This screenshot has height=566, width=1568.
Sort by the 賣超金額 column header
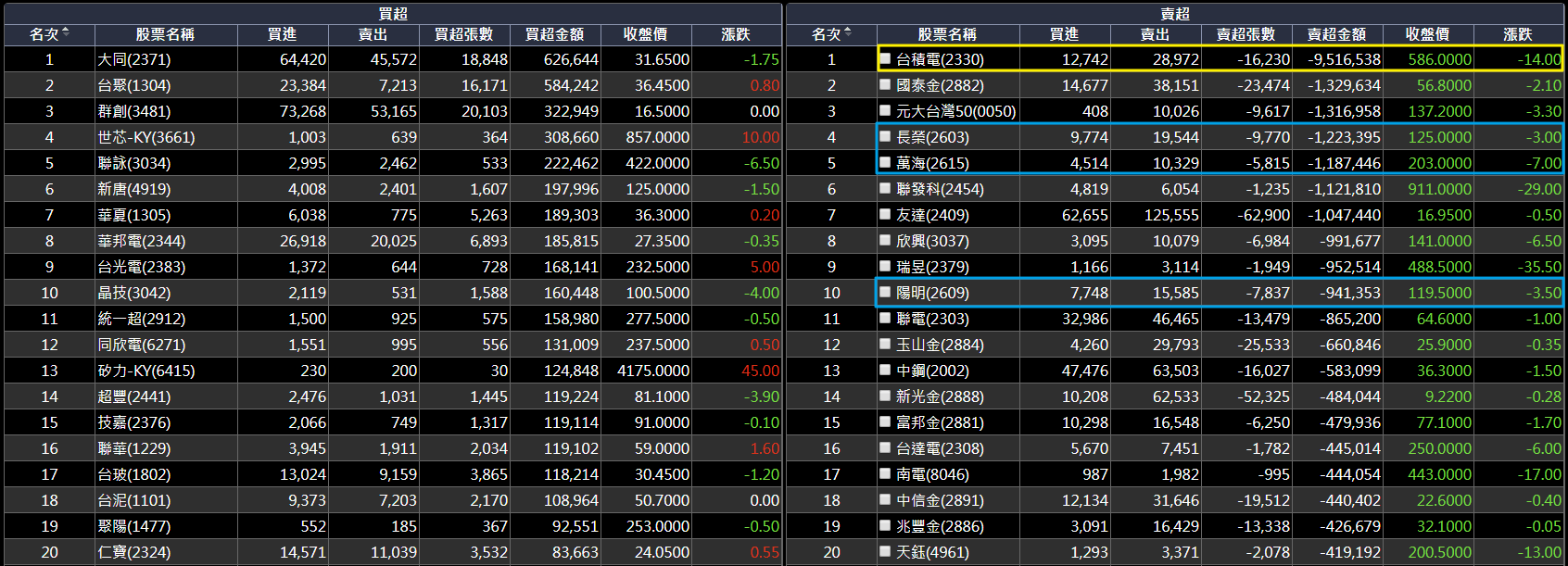tap(1336, 34)
